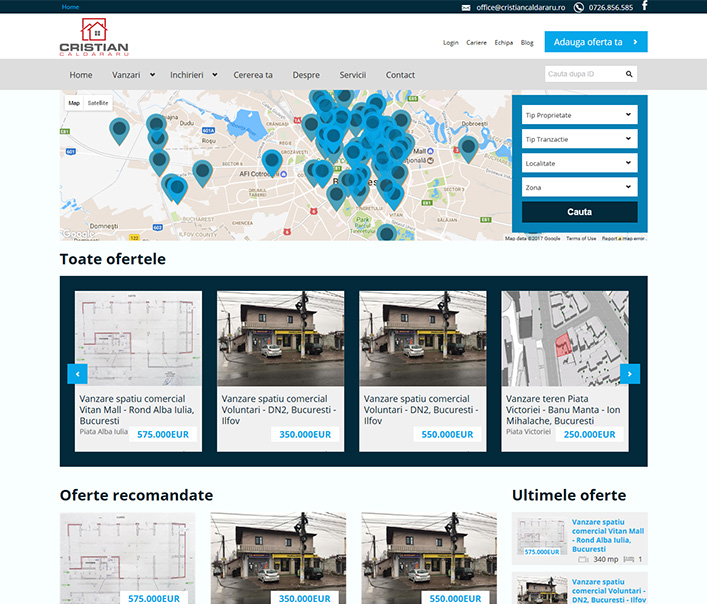Viewport: 707px width, 604px height.
Task: Click the Home breadcrumb in top bar
Action: point(70,7)
